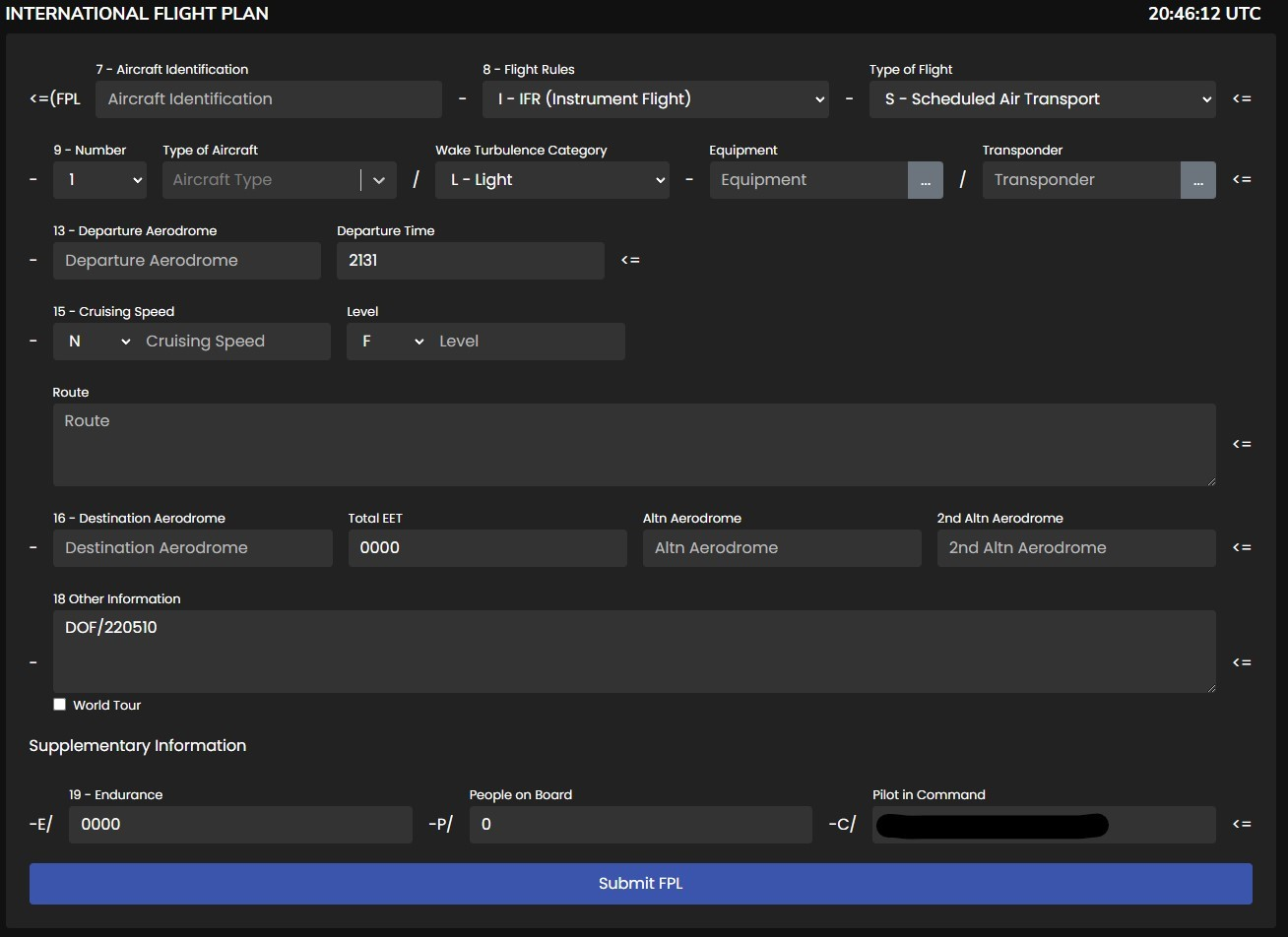Click the Total EET field
Viewport: 1288px width, 937px height.
coord(487,548)
